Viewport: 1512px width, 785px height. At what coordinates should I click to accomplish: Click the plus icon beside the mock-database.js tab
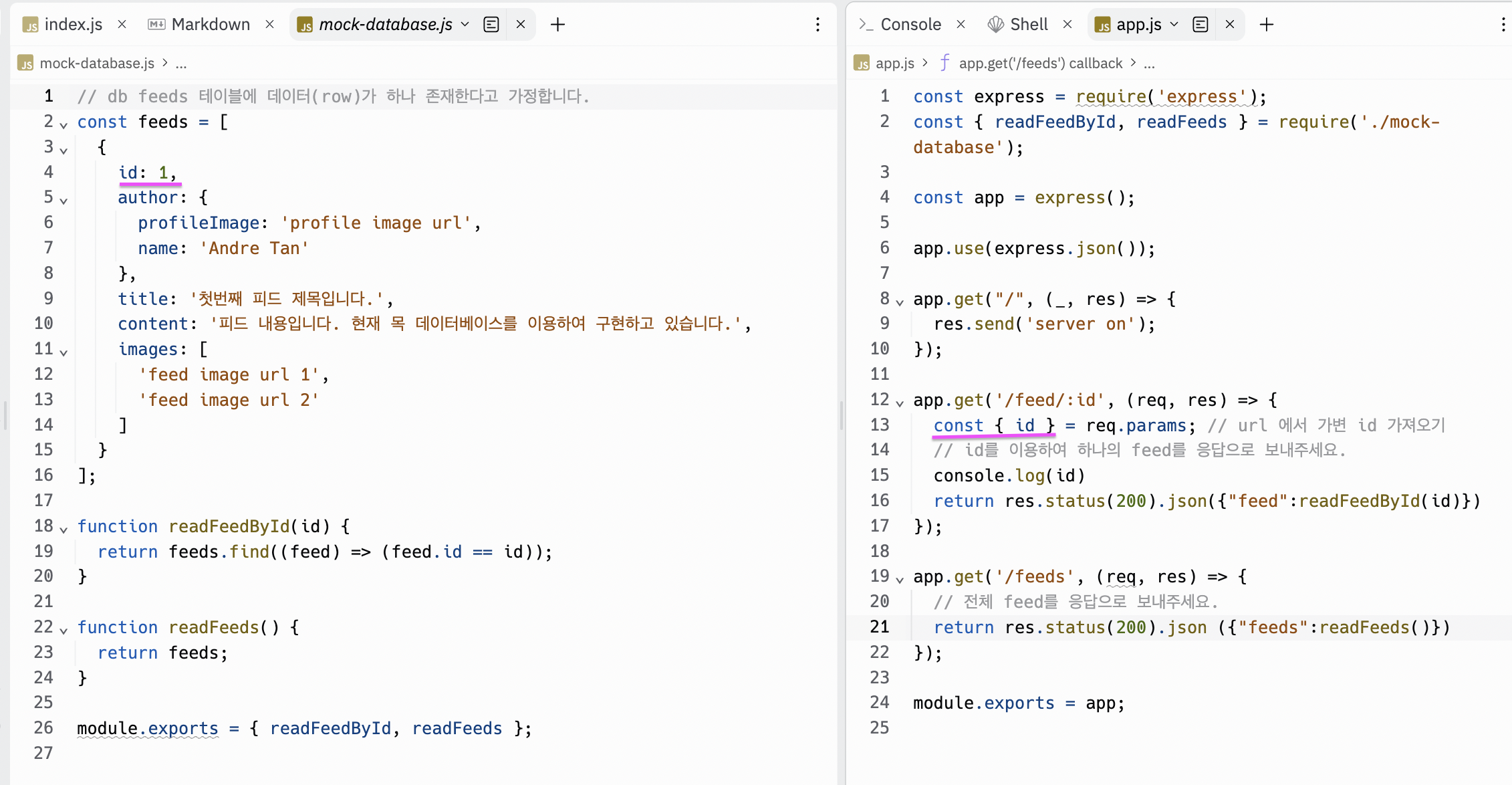557,25
